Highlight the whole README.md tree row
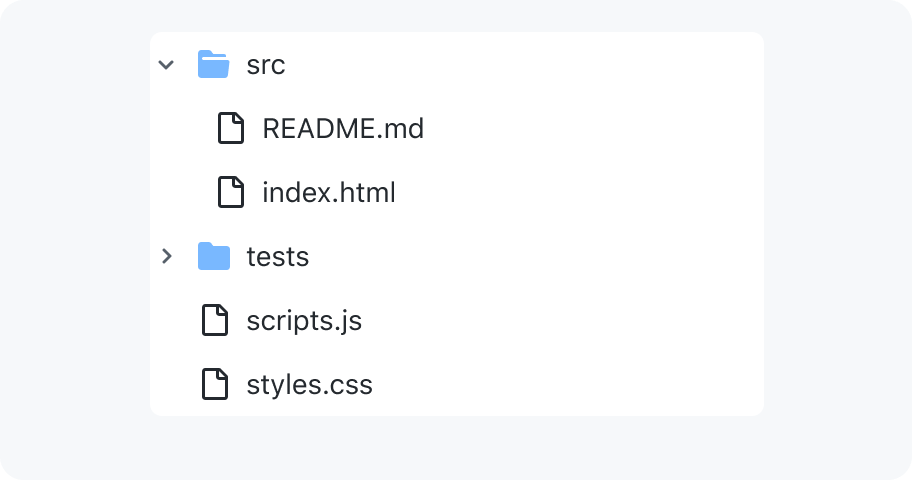This screenshot has width=912, height=480. (x=457, y=128)
